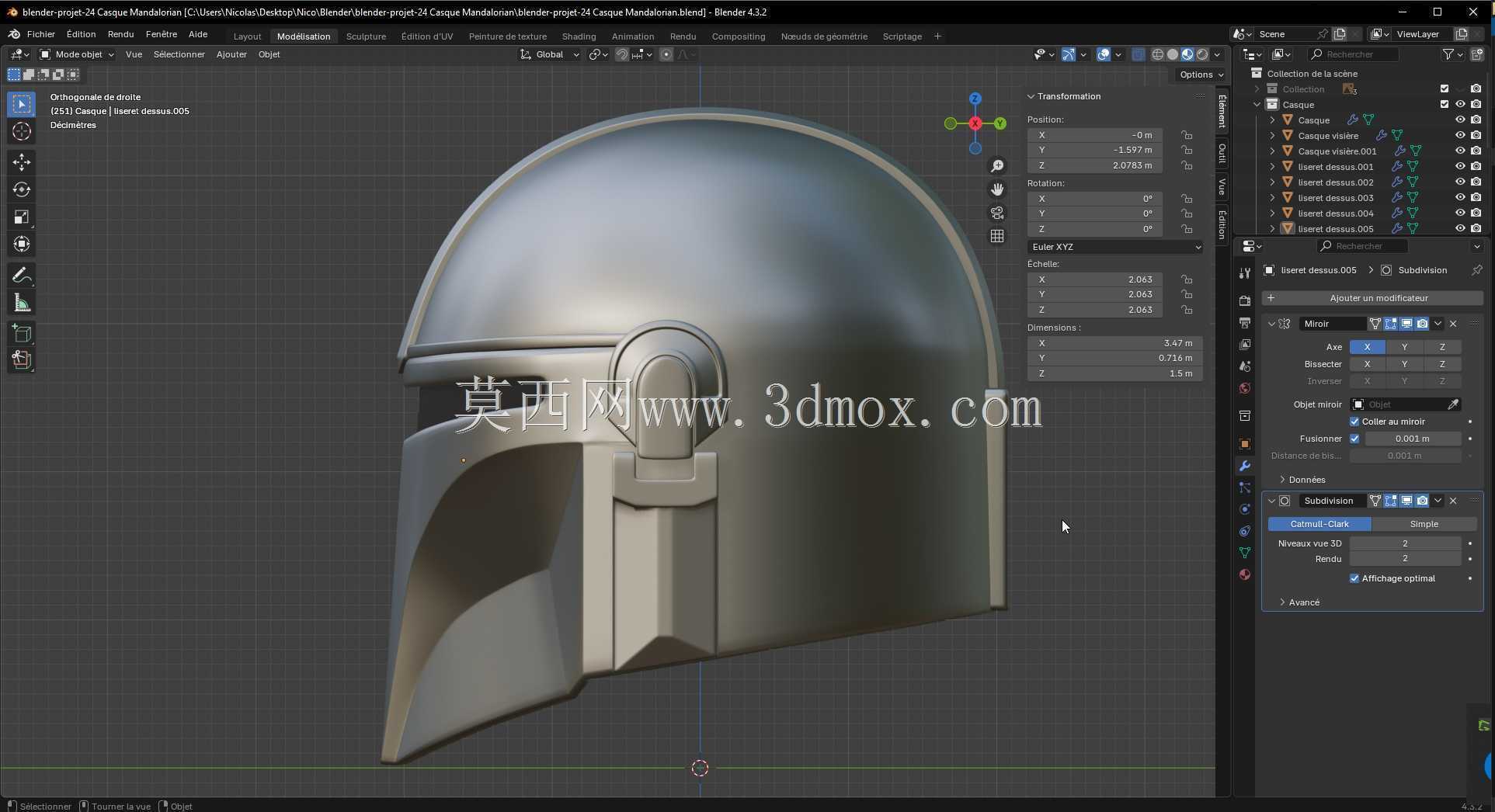
Task: Remove the Miroir modifier
Action: pos(1453,324)
